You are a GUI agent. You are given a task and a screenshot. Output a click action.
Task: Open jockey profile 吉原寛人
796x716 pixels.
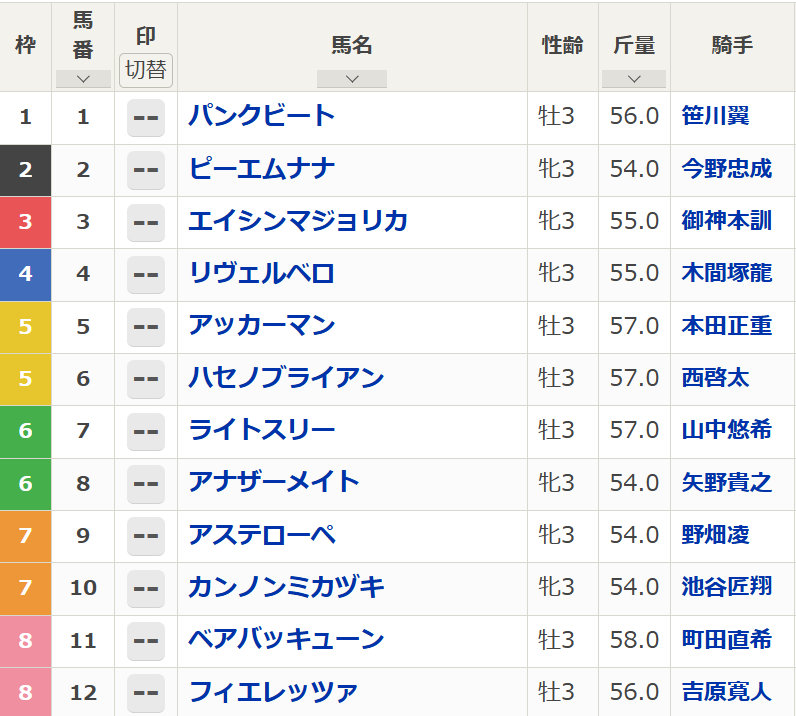727,693
